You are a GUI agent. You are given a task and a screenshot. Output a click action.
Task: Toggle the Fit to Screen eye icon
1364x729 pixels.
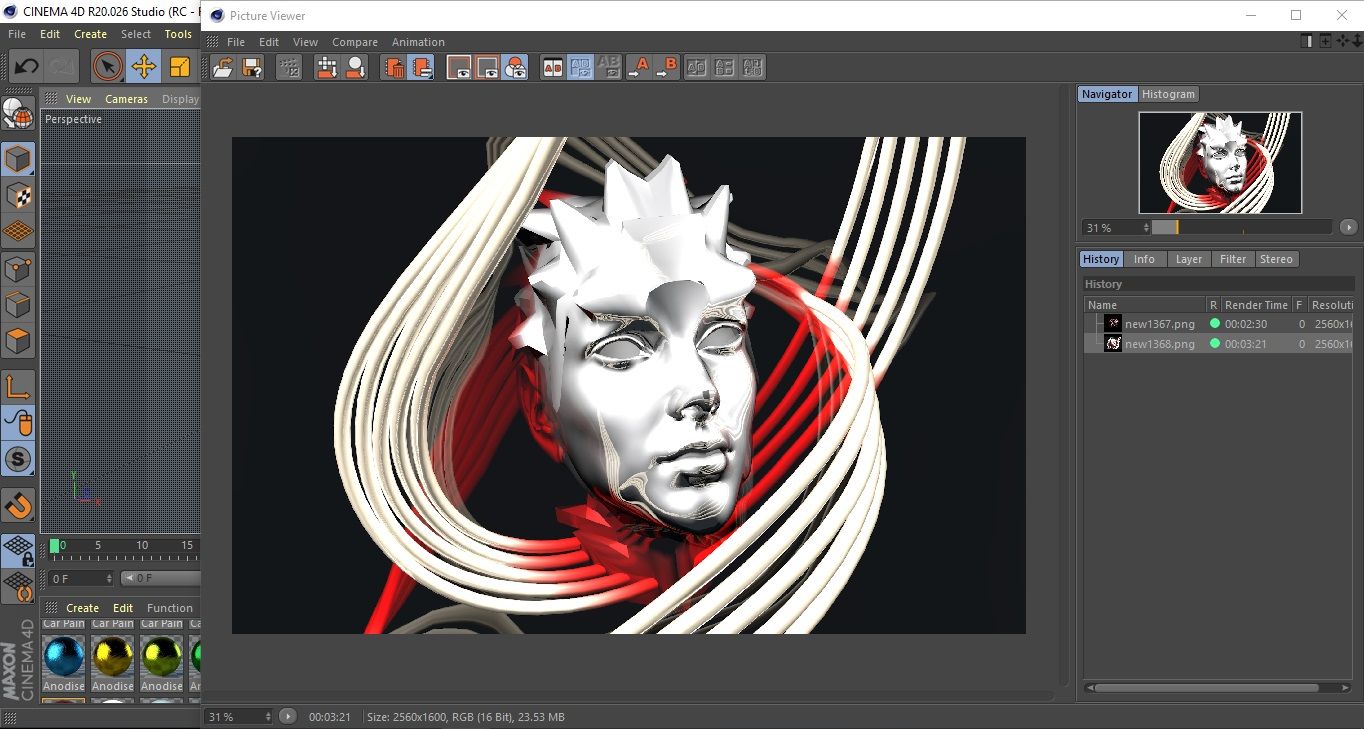487,67
